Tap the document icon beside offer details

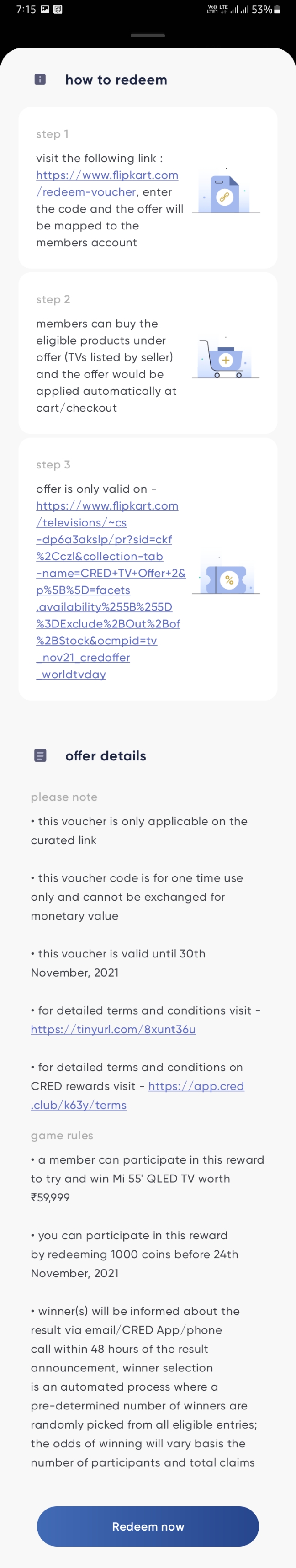pyautogui.click(x=40, y=755)
